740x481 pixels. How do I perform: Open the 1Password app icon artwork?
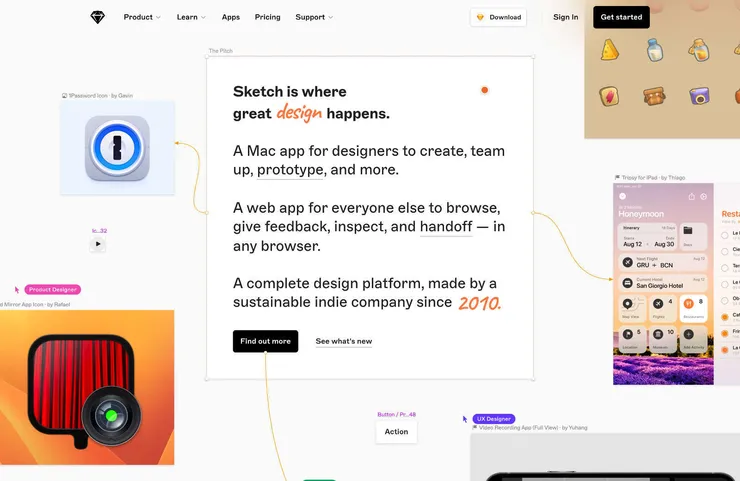point(117,148)
